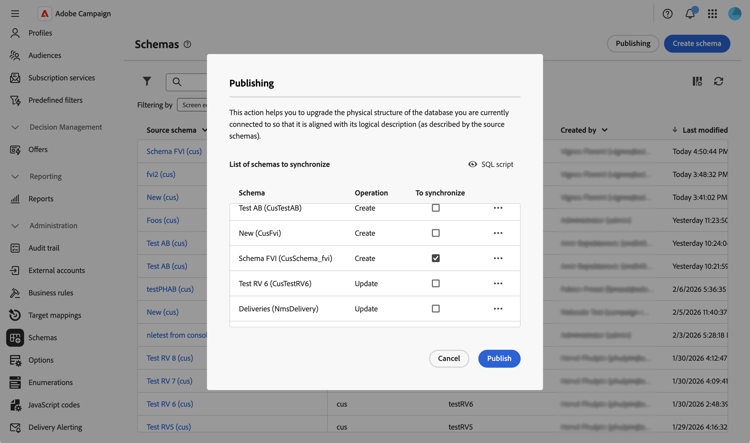Screen dimensions: 750x443
Task: Check the Test AB (CusTestAB) synchronize checkbox
Action: click(435, 208)
